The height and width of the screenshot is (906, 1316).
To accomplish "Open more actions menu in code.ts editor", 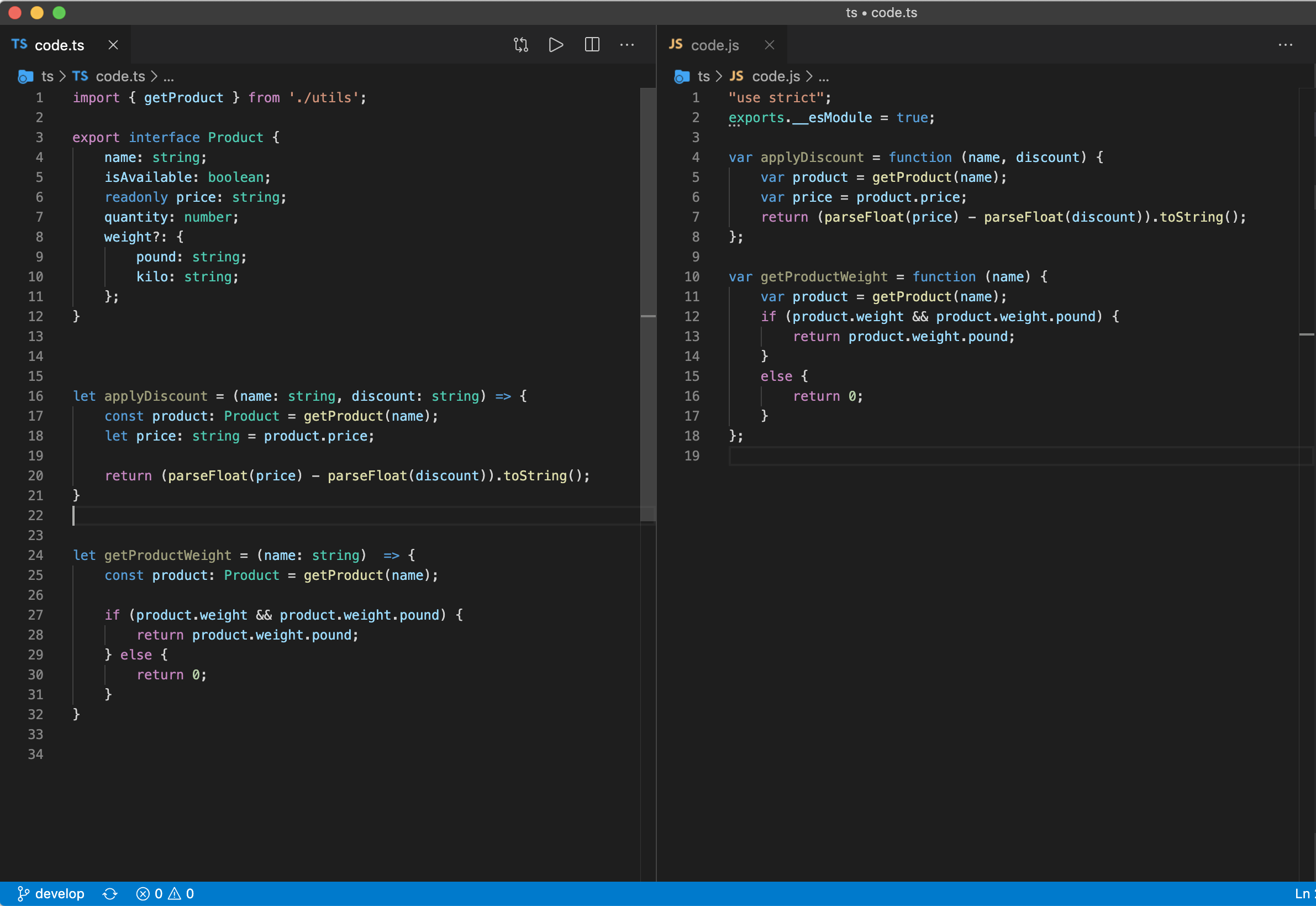I will pos(627,45).
